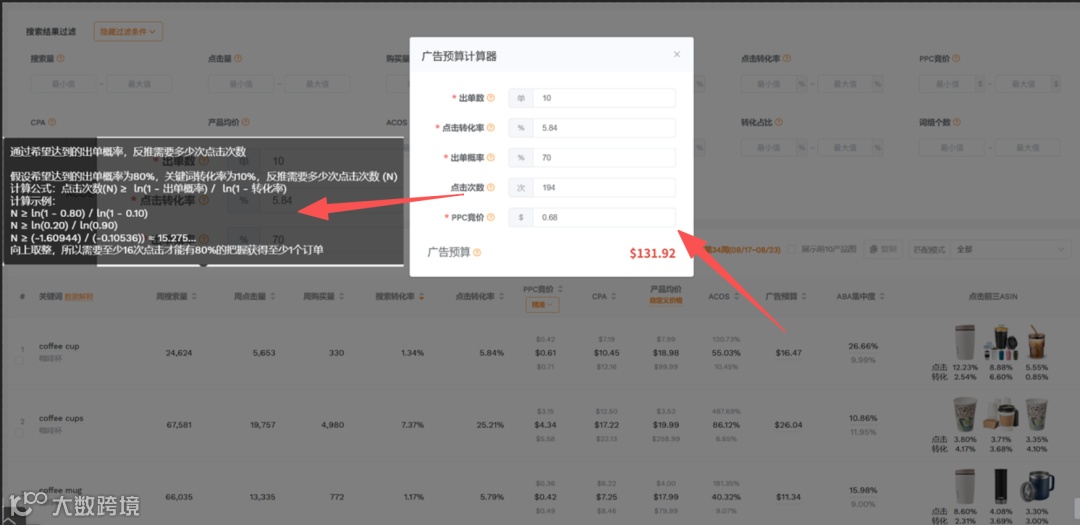This screenshot has height=525, width=1080.
Task: Collapse filters with 隐藏过滤条件 dropdown button
Action: click(x=128, y=31)
